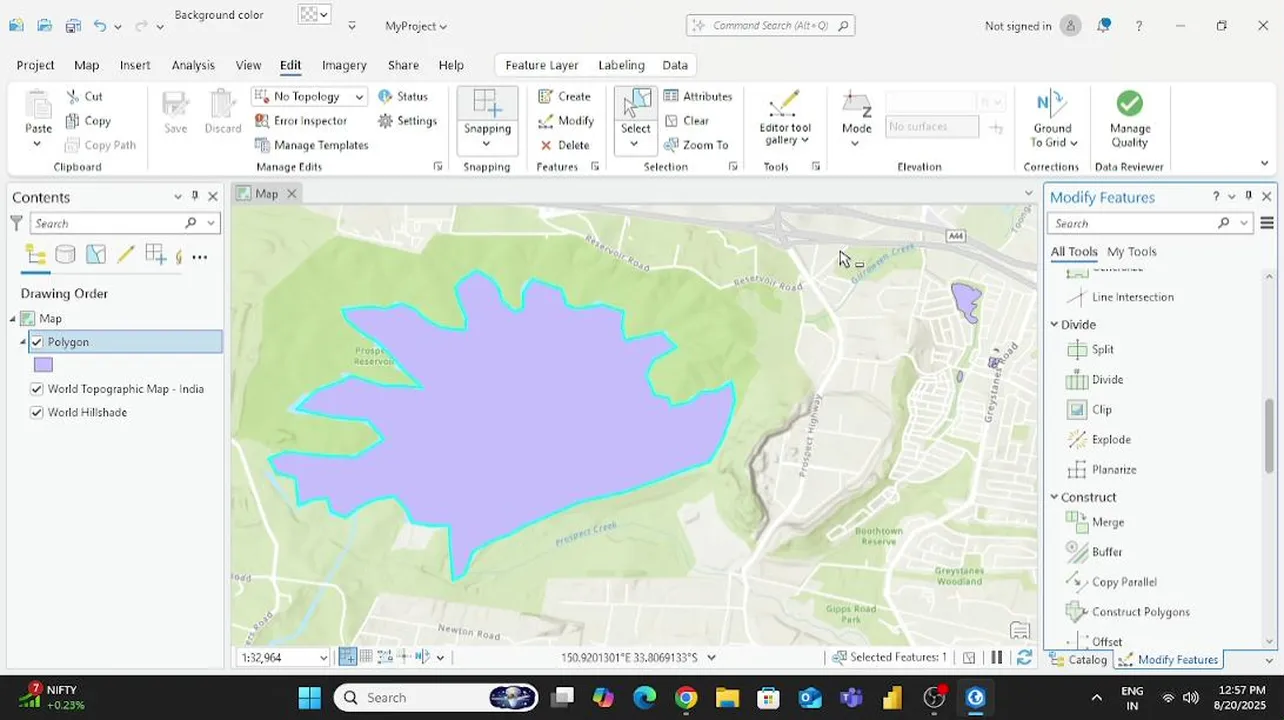Image resolution: width=1284 pixels, height=720 pixels.
Task: Save the project from quick access toolbar
Action: pyautogui.click(x=73, y=26)
